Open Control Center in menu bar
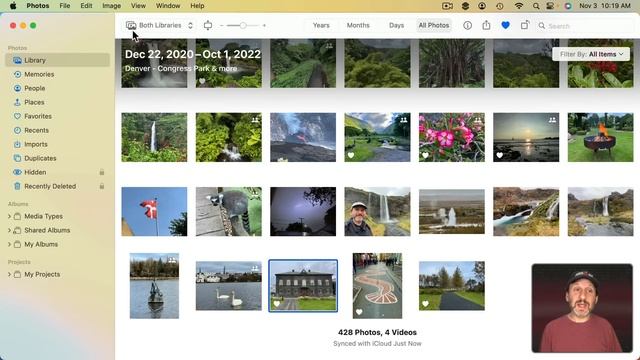Screen dimensions: 640x360 tap(551, 6)
